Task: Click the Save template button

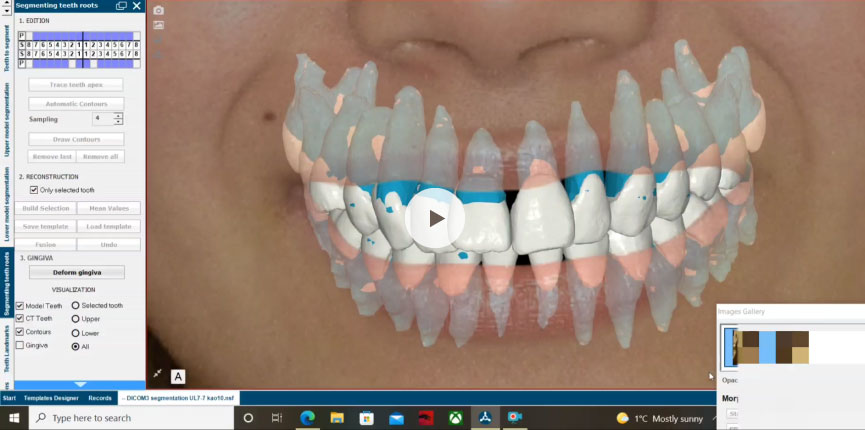Action: (45, 226)
